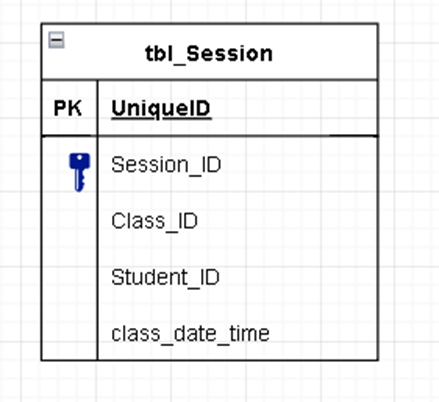Click empty grid canvas right of the table

[x=409, y=200]
